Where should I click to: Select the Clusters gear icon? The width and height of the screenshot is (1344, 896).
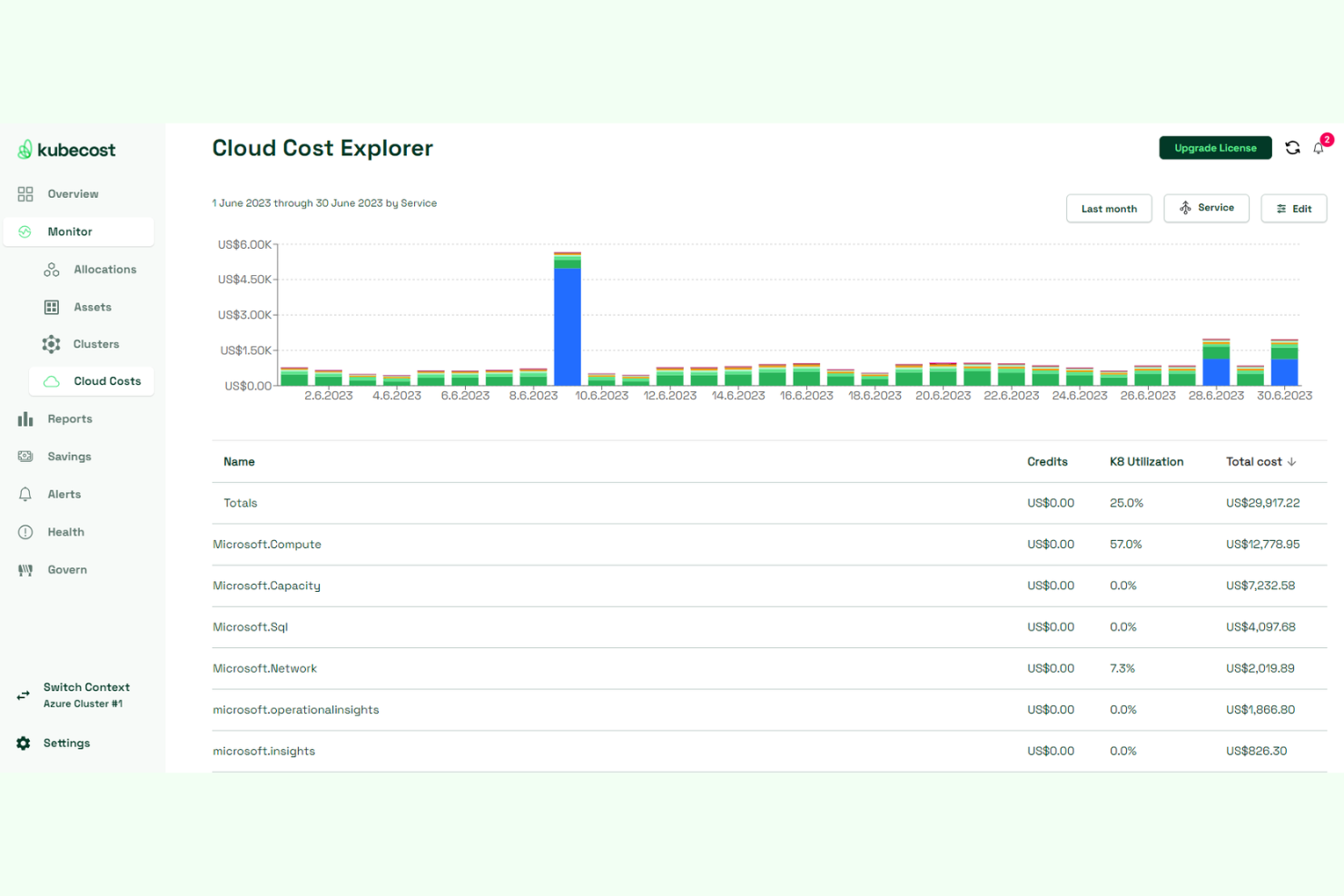pos(52,344)
